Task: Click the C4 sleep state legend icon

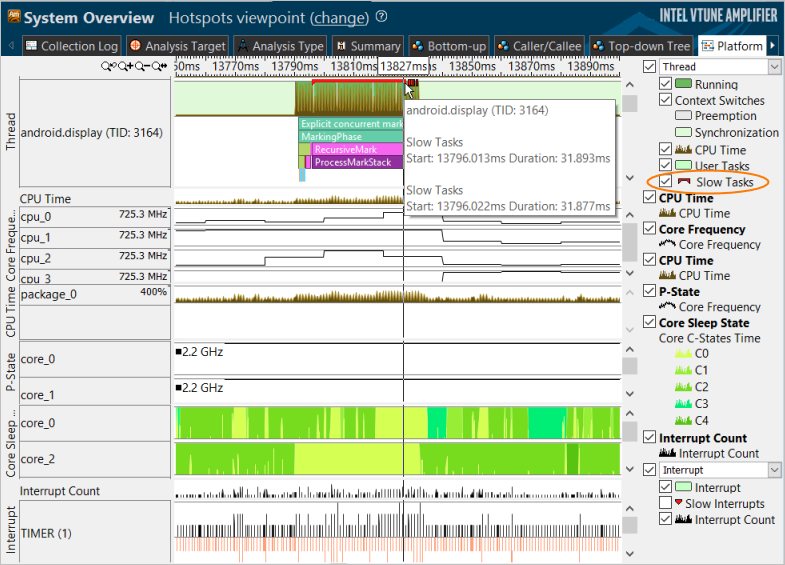Action: pos(683,420)
